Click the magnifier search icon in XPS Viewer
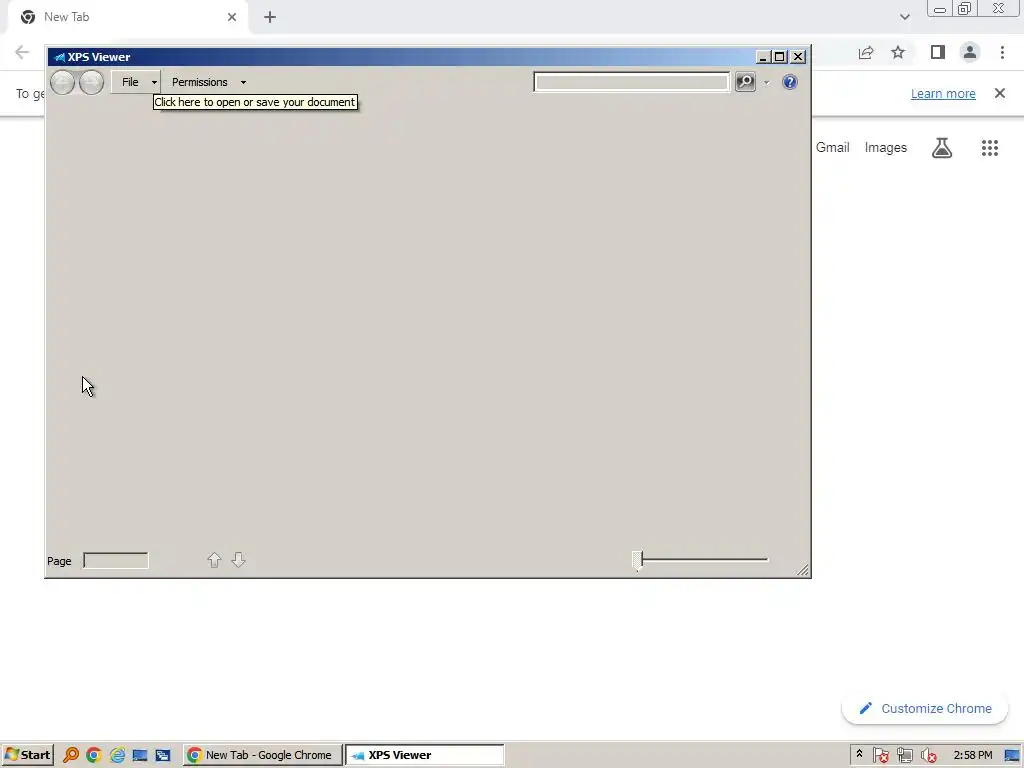1024x768 pixels. point(745,82)
